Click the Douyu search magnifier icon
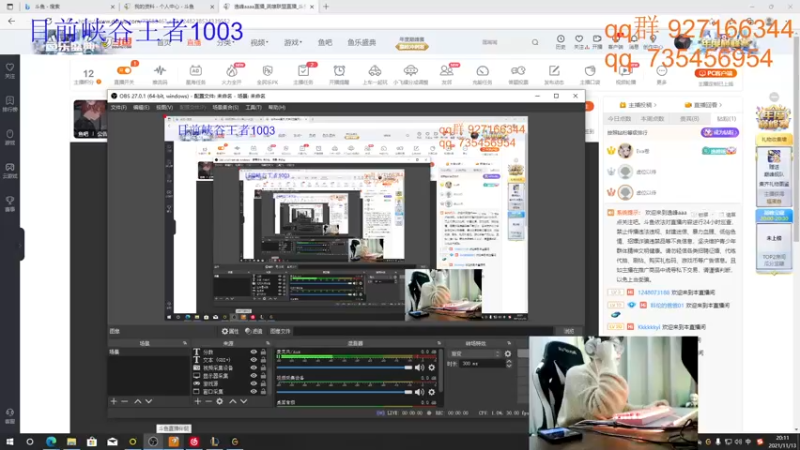Image resolution: width=800 pixels, height=450 pixels. [535, 42]
